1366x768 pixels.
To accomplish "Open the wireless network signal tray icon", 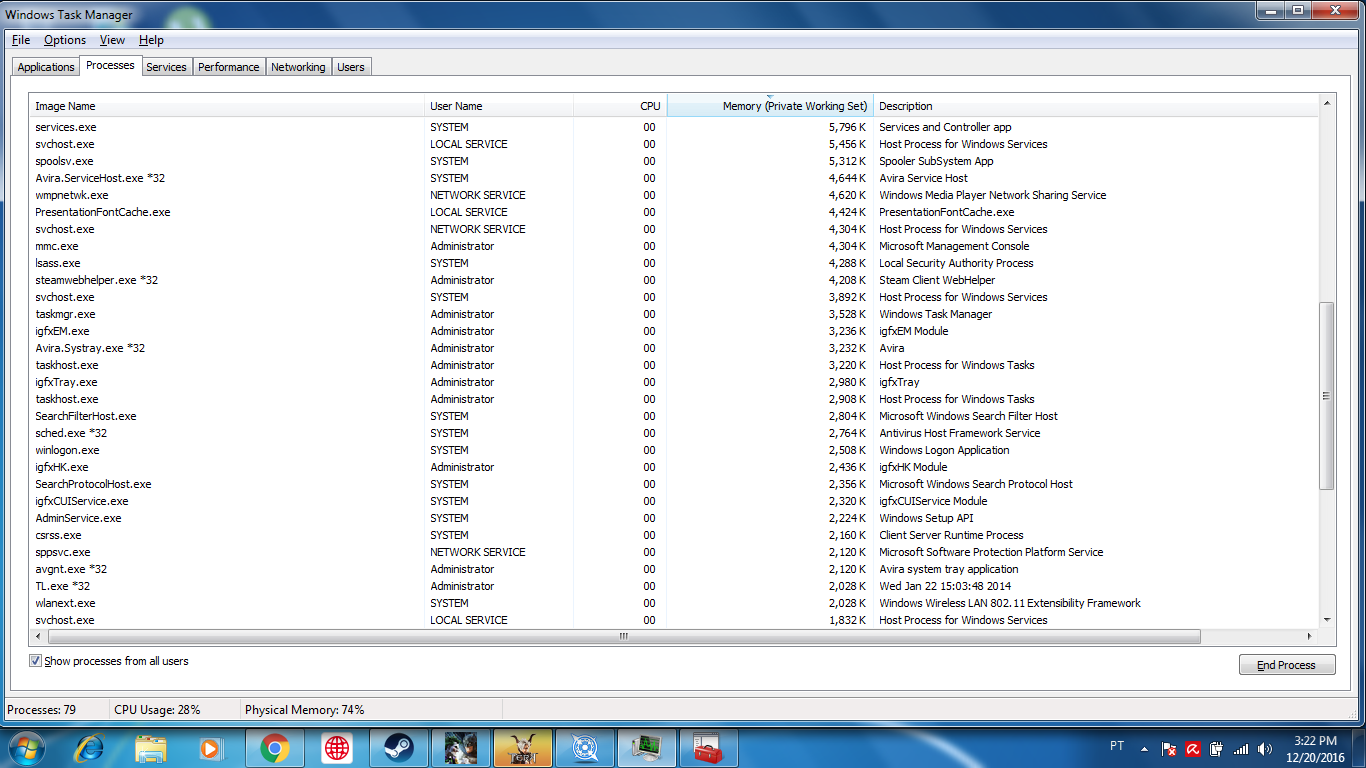I will pos(1241,748).
